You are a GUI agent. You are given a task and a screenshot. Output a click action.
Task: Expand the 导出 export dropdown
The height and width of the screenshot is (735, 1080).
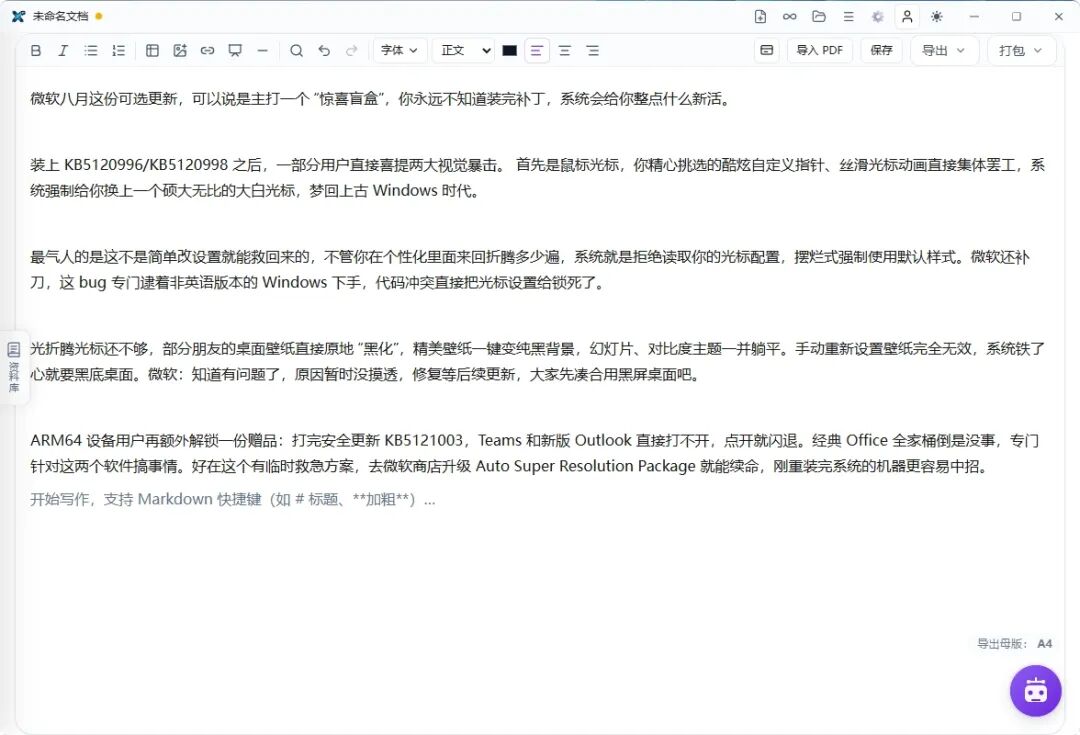click(944, 50)
